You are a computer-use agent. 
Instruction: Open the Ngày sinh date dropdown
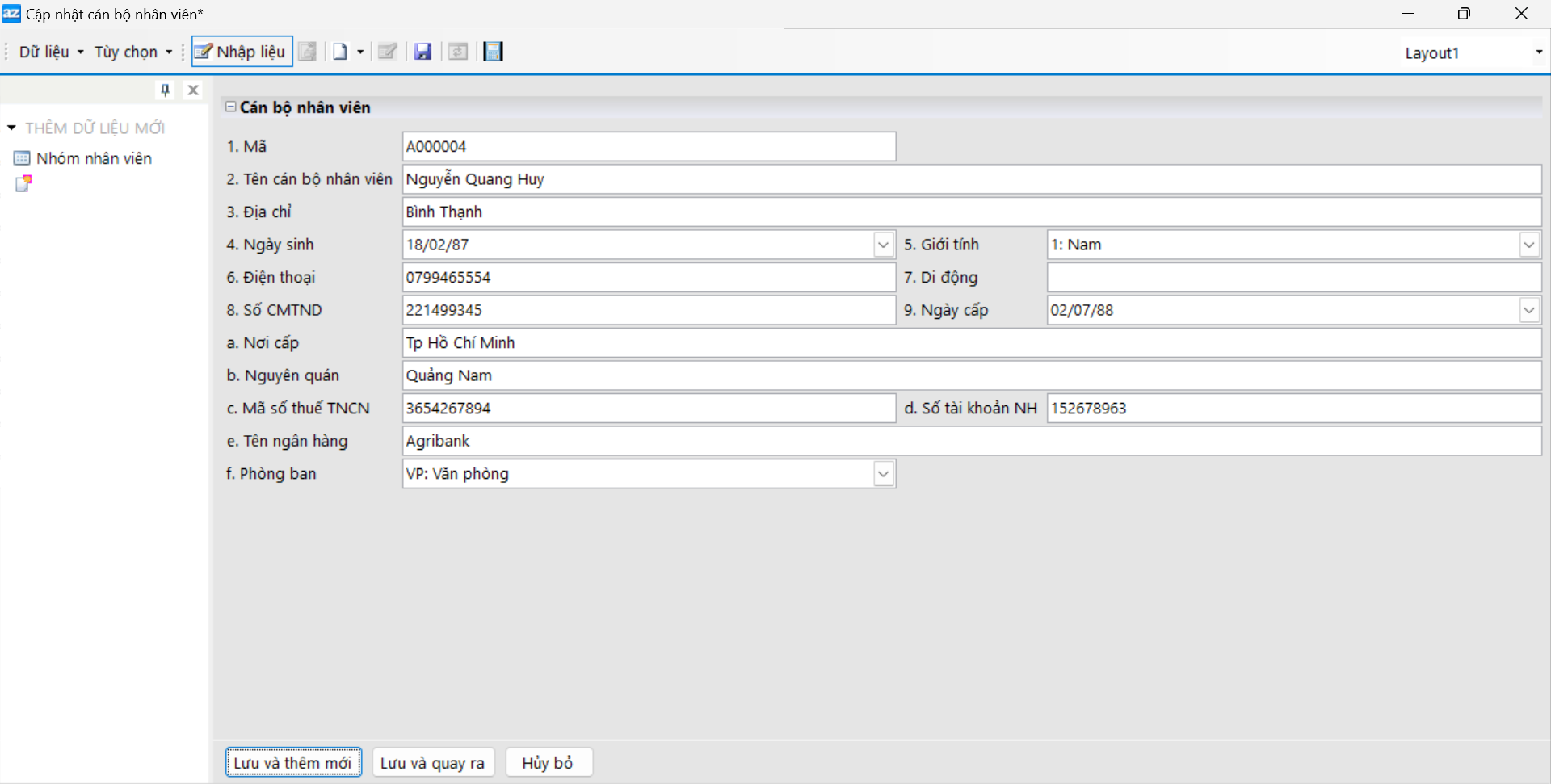[883, 245]
